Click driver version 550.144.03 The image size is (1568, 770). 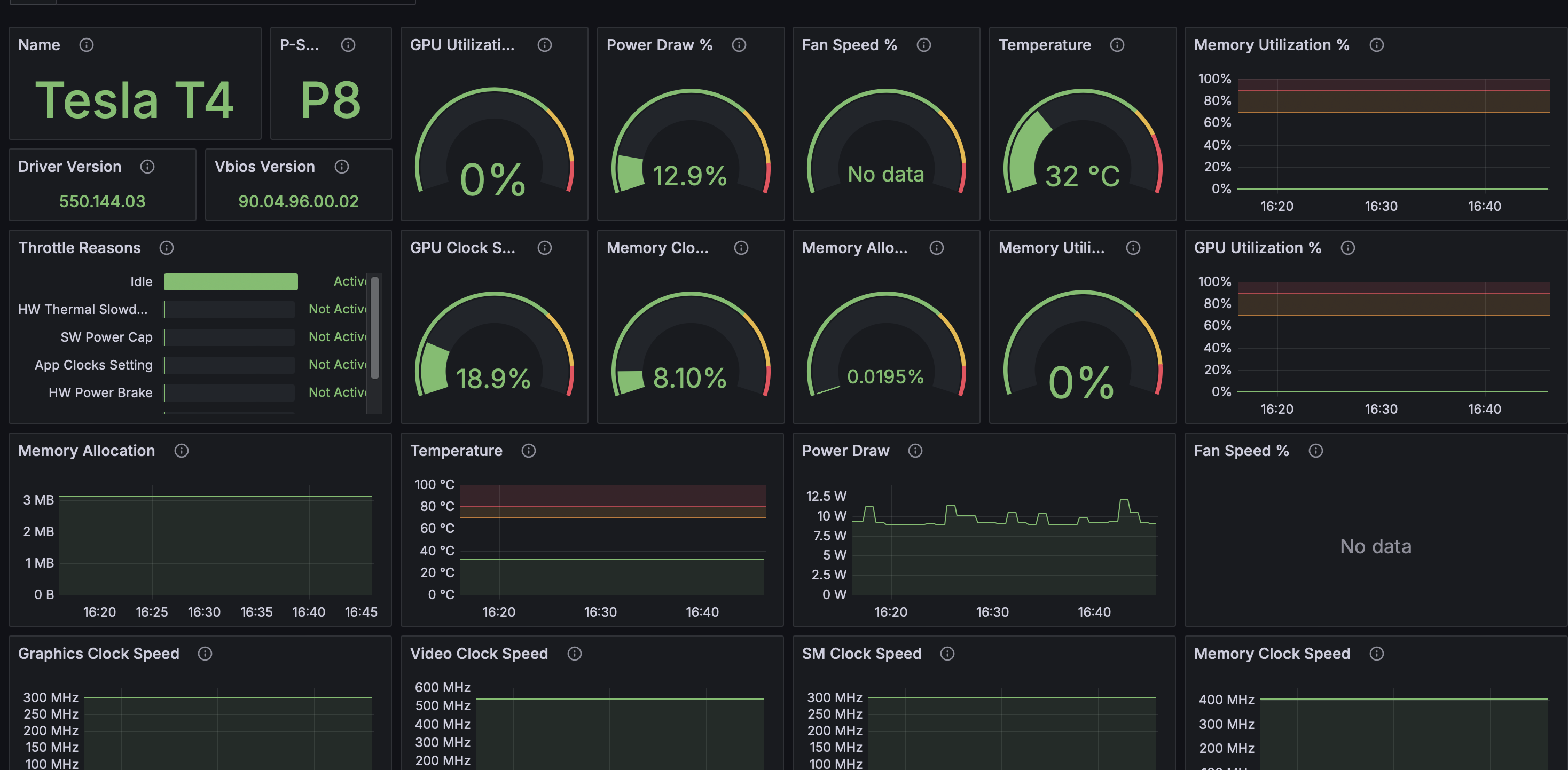[102, 201]
